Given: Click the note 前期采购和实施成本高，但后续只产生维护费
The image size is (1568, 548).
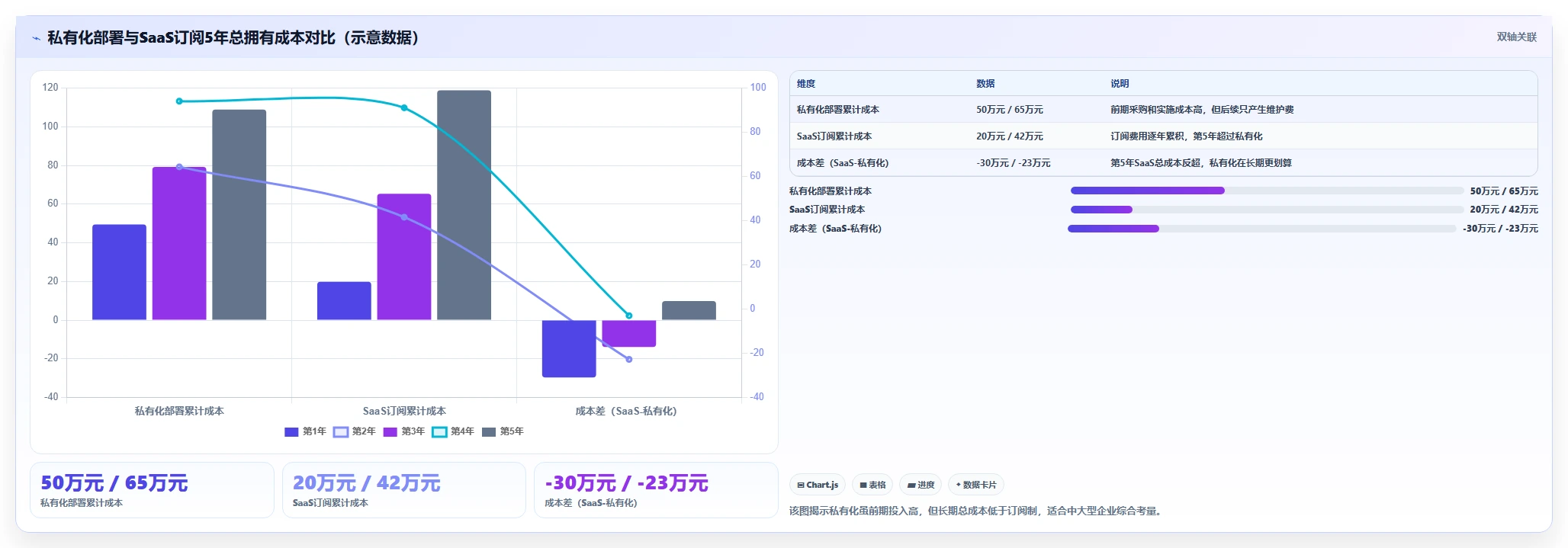Looking at the screenshot, I should (1202, 110).
